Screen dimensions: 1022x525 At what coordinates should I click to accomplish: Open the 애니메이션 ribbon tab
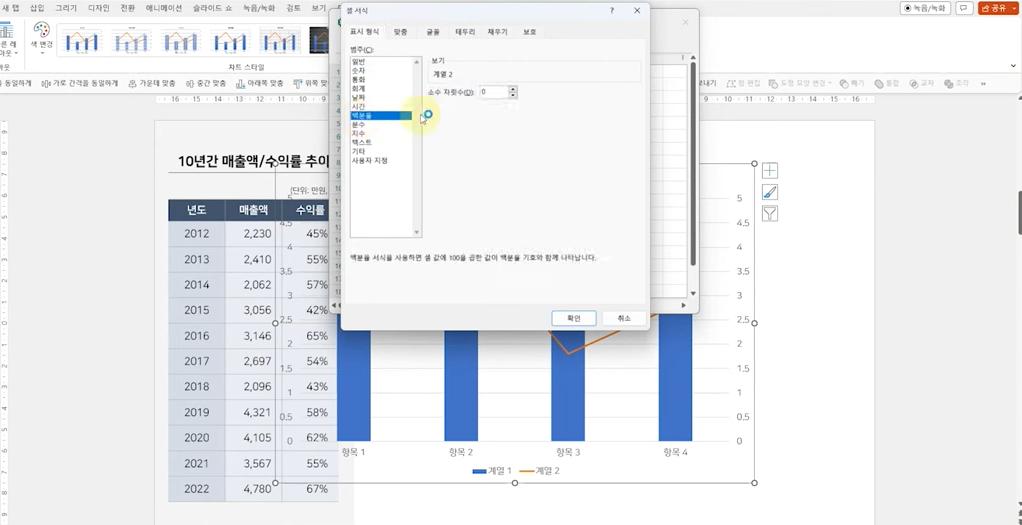click(x=164, y=8)
